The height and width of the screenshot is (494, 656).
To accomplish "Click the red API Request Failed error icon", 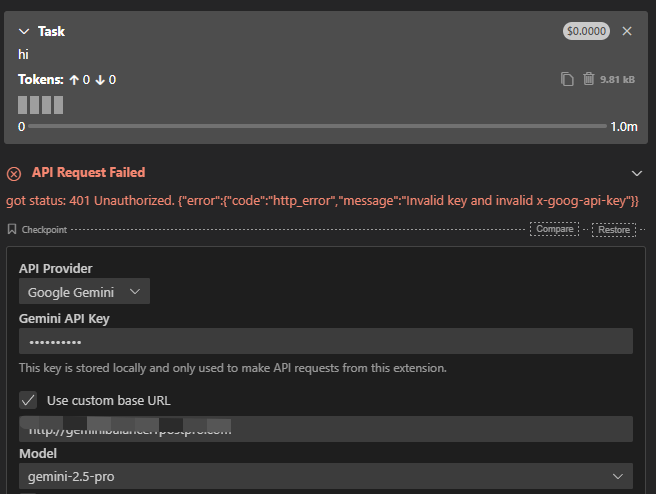I will [x=14, y=173].
